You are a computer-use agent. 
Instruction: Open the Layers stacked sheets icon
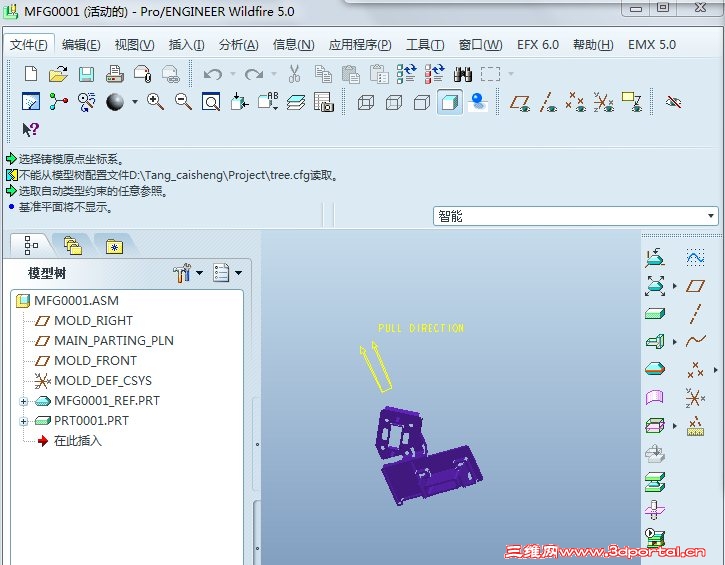[x=295, y=102]
